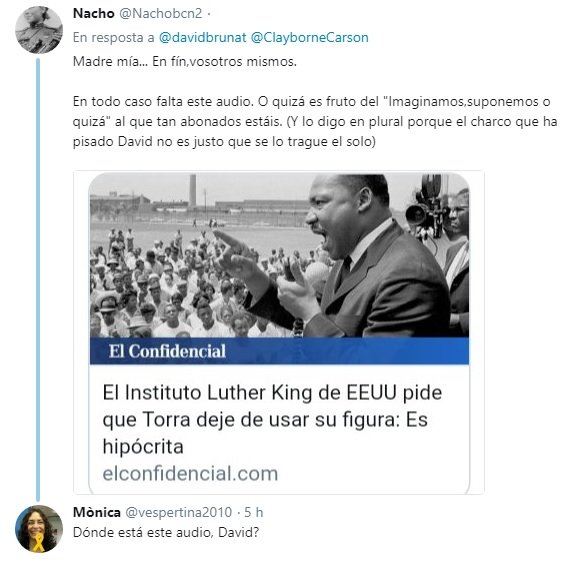The width and height of the screenshot is (571, 575).
Task: Open the @Nachobcn2 handle
Action: tap(161, 14)
